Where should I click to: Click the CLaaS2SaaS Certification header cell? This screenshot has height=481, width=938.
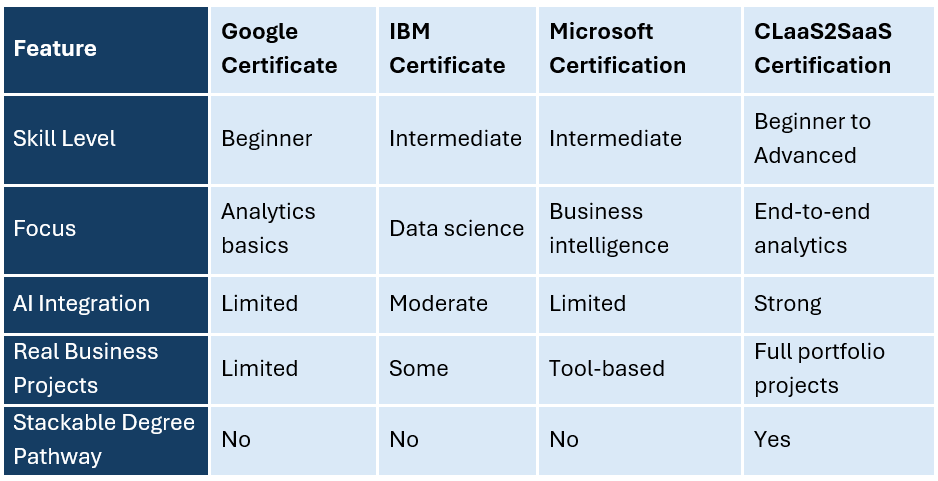click(838, 50)
